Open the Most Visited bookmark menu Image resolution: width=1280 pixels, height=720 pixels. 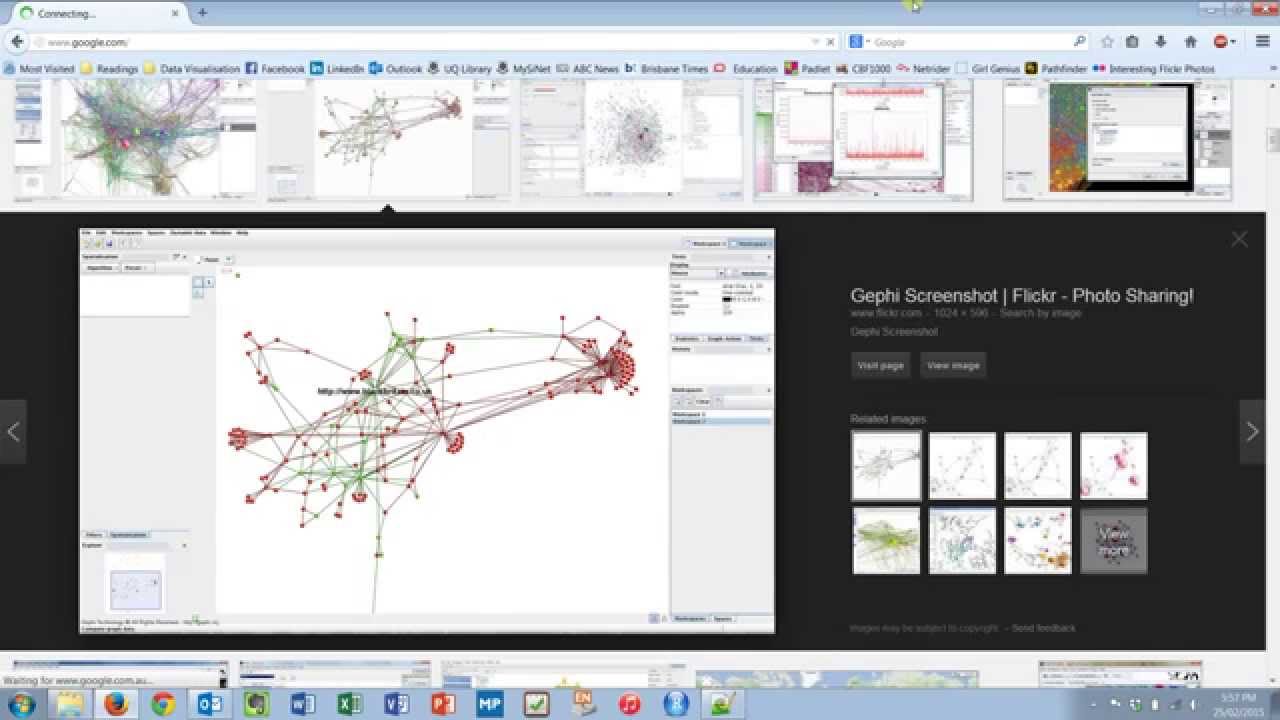pos(39,69)
